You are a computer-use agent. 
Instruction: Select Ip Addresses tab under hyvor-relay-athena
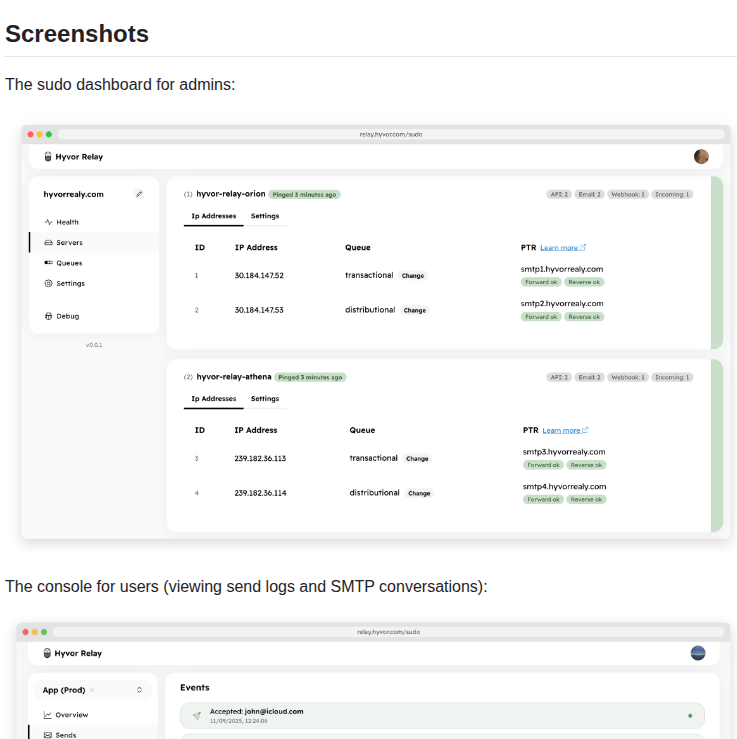214,399
